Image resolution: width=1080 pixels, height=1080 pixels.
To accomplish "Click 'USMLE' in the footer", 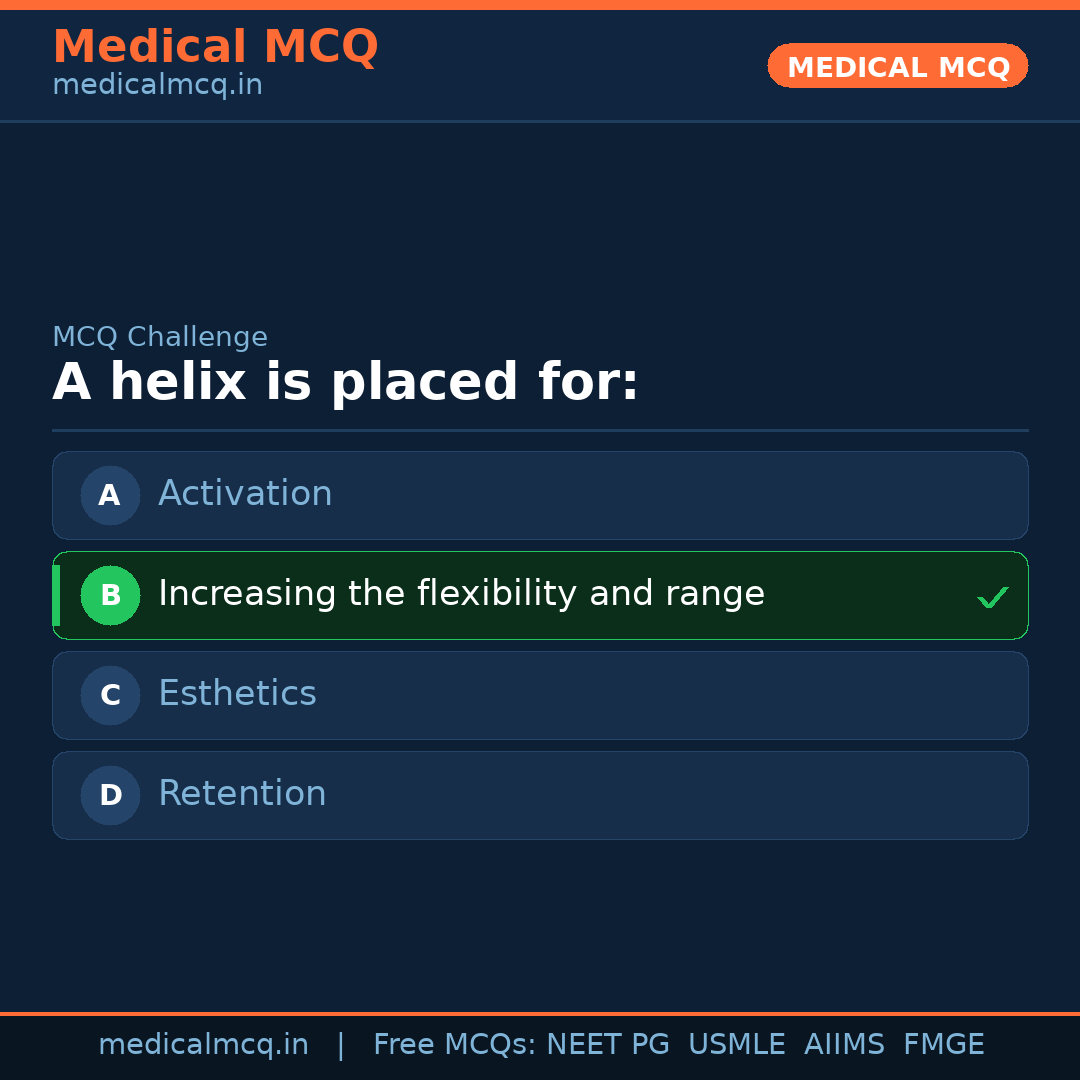I will (736, 1045).
